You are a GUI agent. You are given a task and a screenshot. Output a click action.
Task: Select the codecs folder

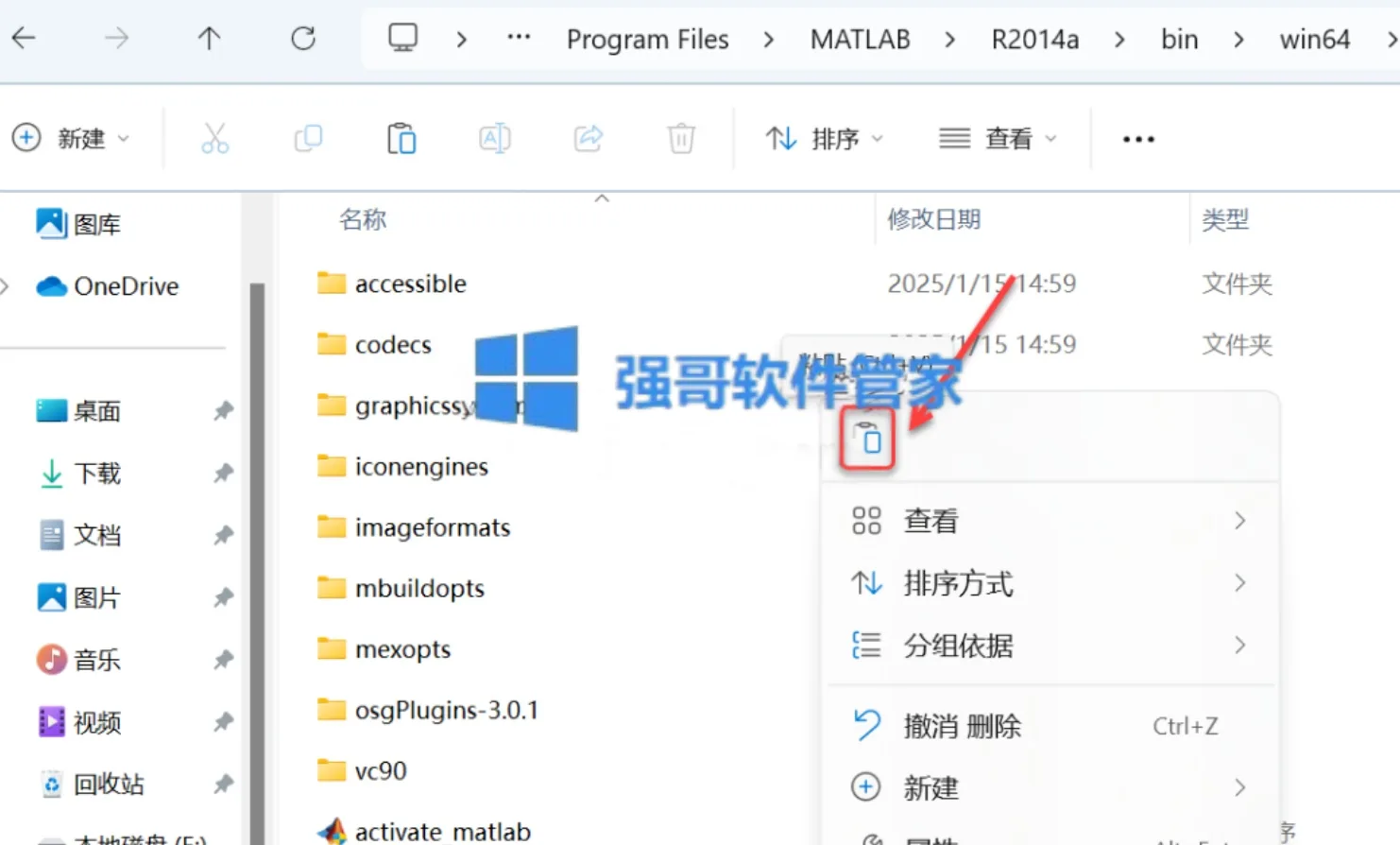pyautogui.click(x=374, y=345)
